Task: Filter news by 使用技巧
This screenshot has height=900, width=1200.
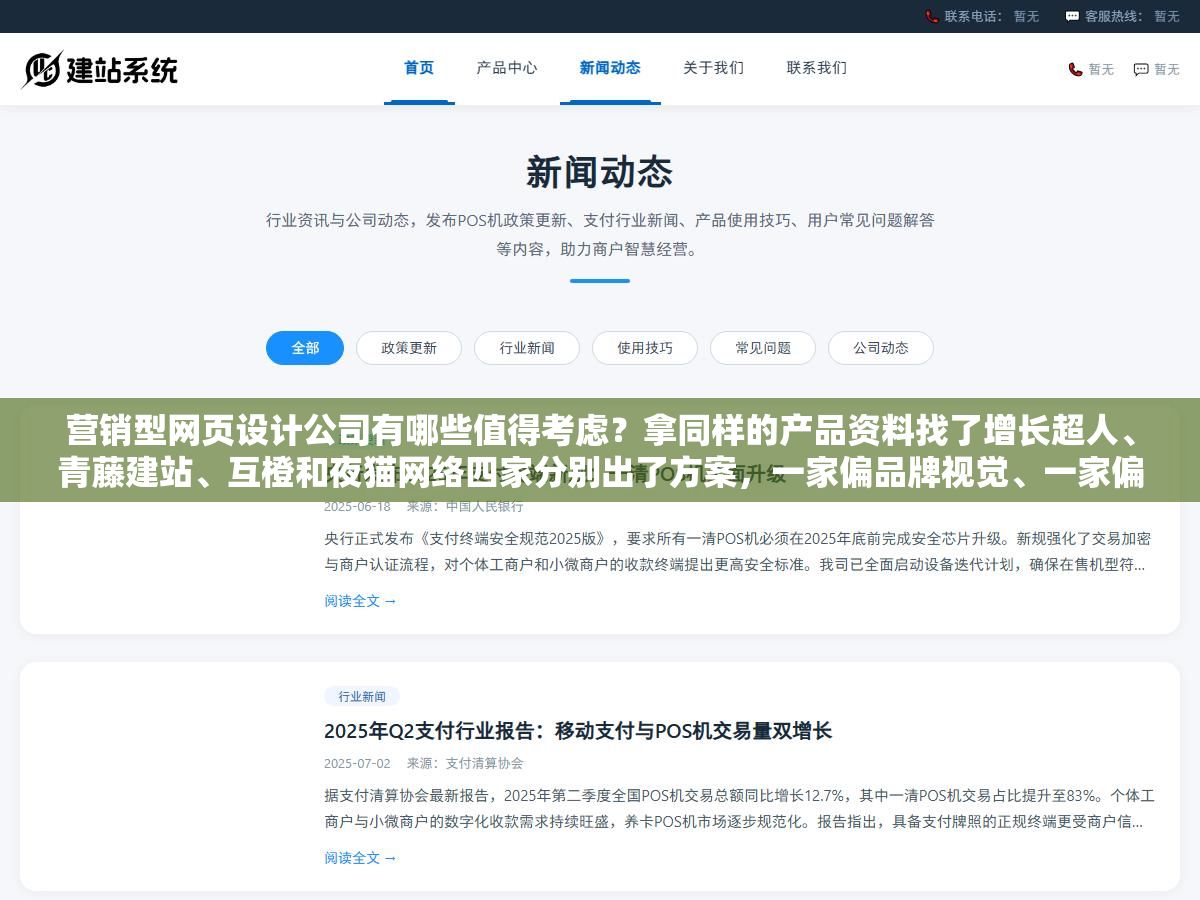Action: coord(645,348)
